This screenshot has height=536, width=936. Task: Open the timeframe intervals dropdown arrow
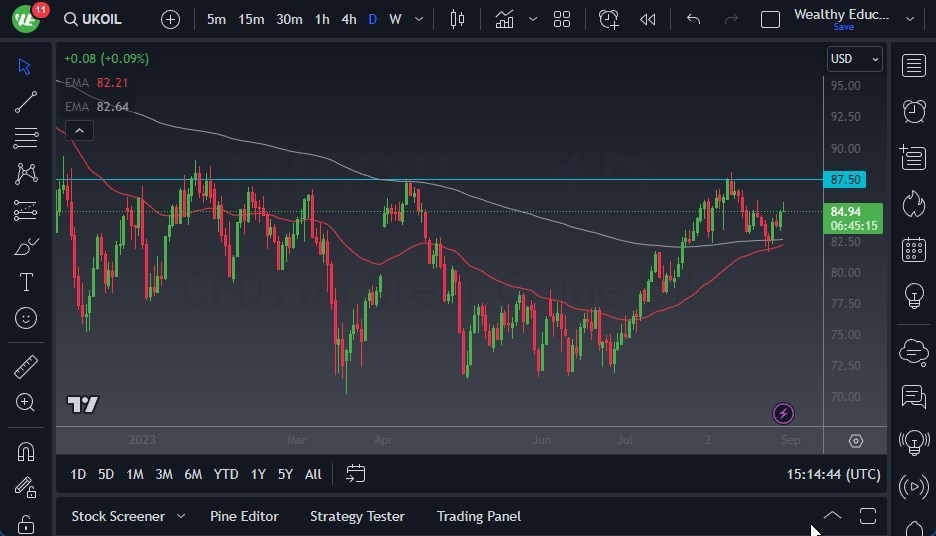tap(419, 19)
